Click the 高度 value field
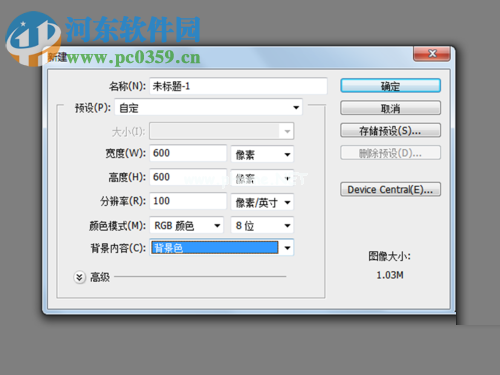500x375 pixels. point(188,177)
